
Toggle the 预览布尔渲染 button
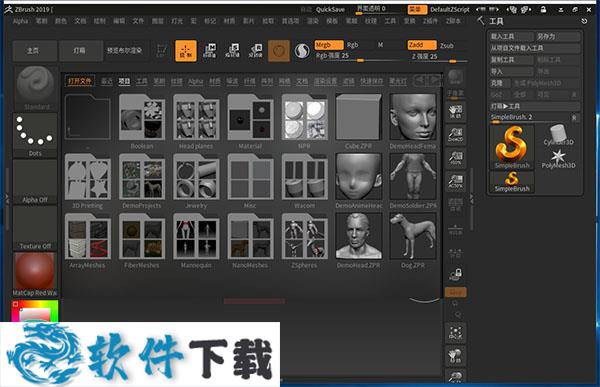click(124, 50)
